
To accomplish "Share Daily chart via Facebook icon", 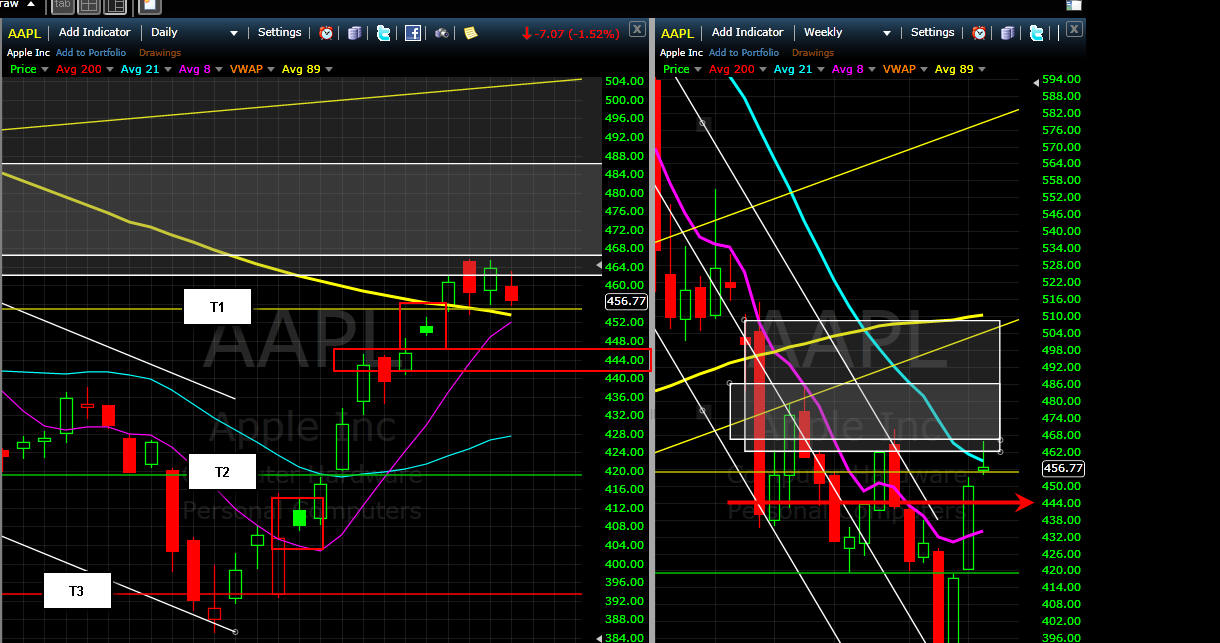I will click(x=412, y=33).
